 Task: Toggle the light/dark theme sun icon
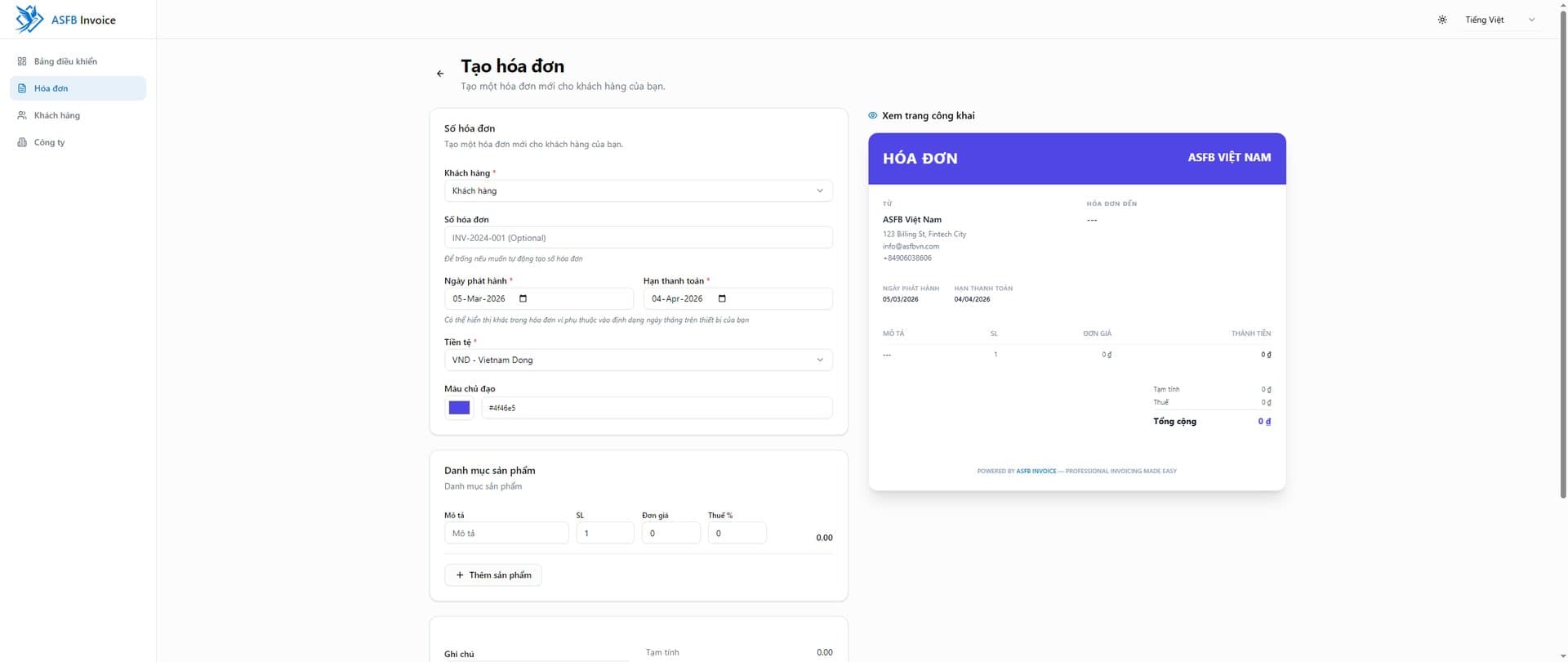1442,20
